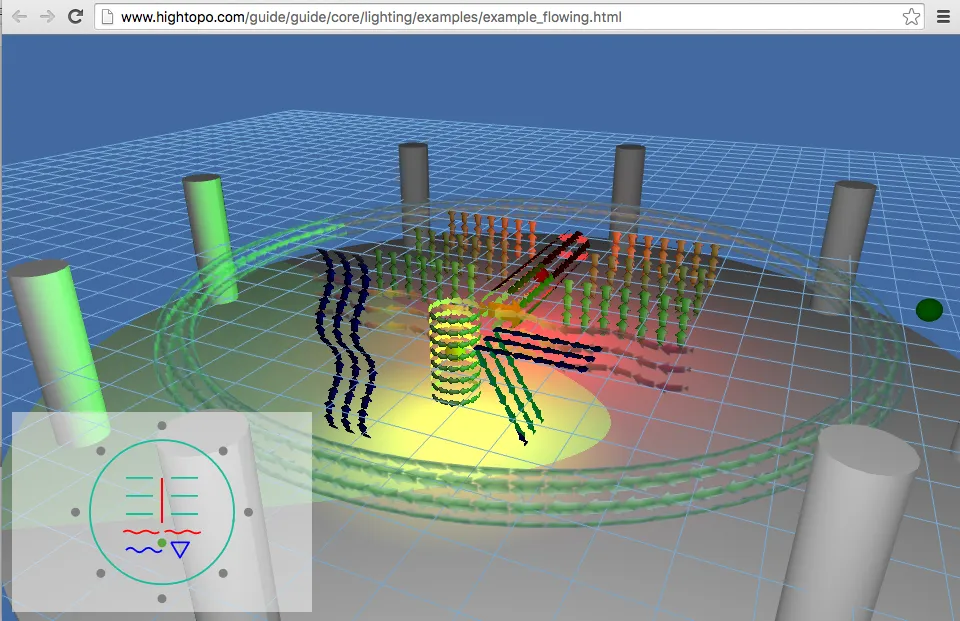Open the browser hamburger menu
960x621 pixels.
pyautogui.click(x=943, y=16)
